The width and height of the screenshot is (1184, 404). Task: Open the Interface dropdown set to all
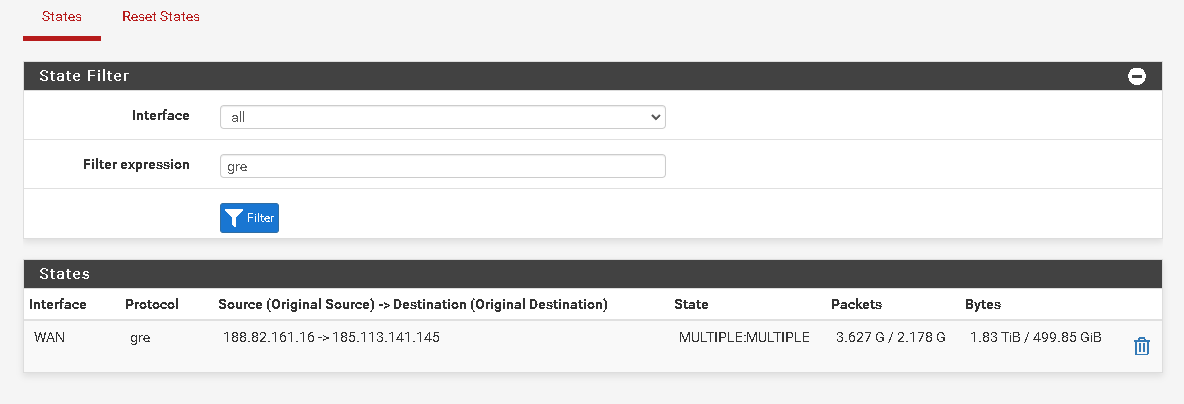442,117
